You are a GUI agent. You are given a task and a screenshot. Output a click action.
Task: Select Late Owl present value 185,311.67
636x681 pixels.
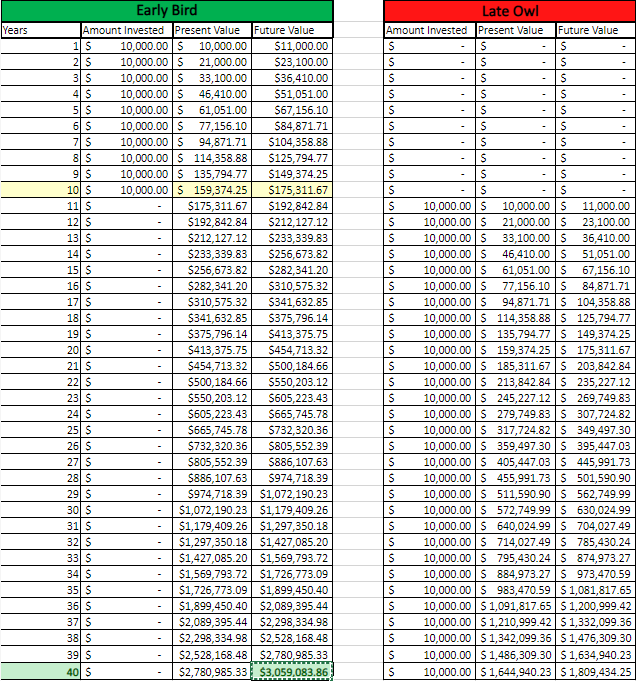tap(516, 366)
